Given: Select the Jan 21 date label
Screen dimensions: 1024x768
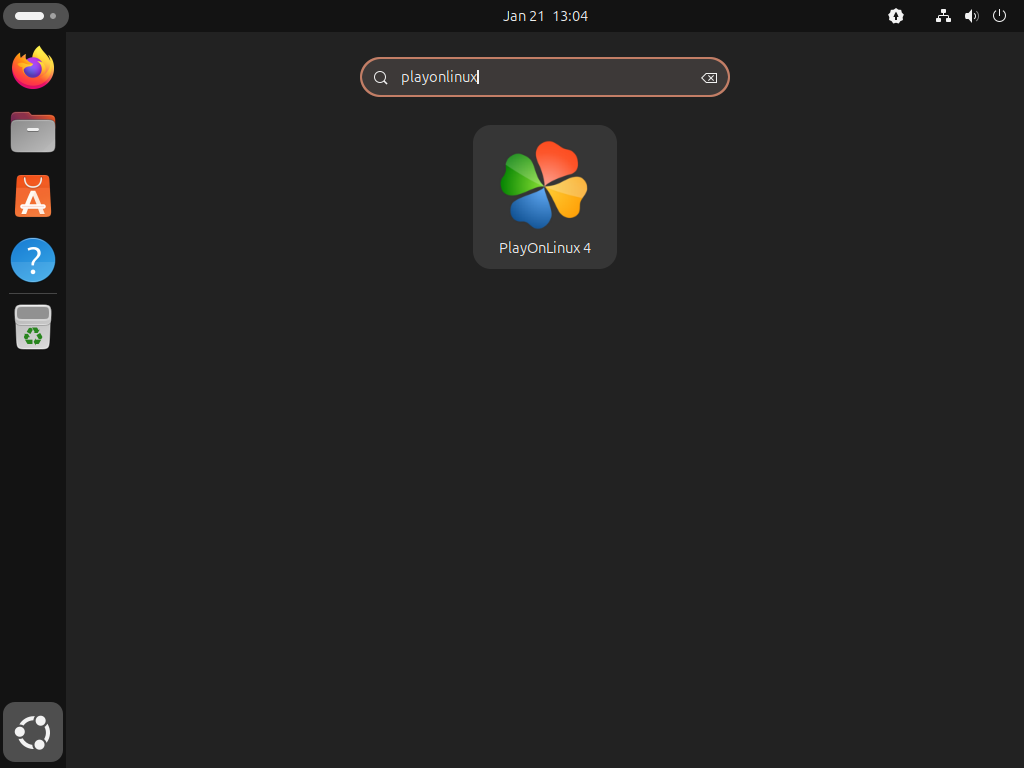Looking at the screenshot, I should 522,16.
